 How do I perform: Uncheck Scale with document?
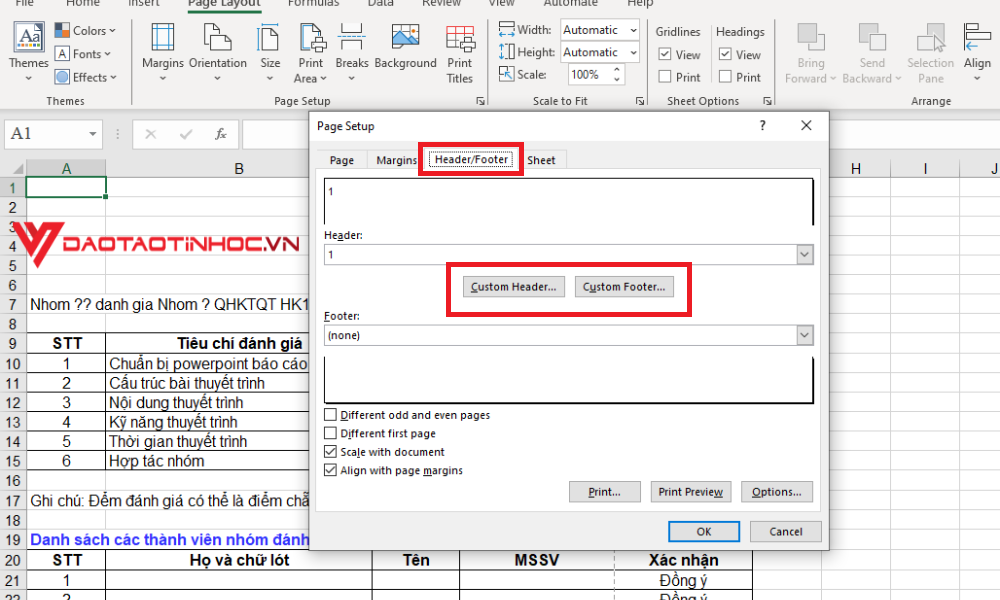330,451
